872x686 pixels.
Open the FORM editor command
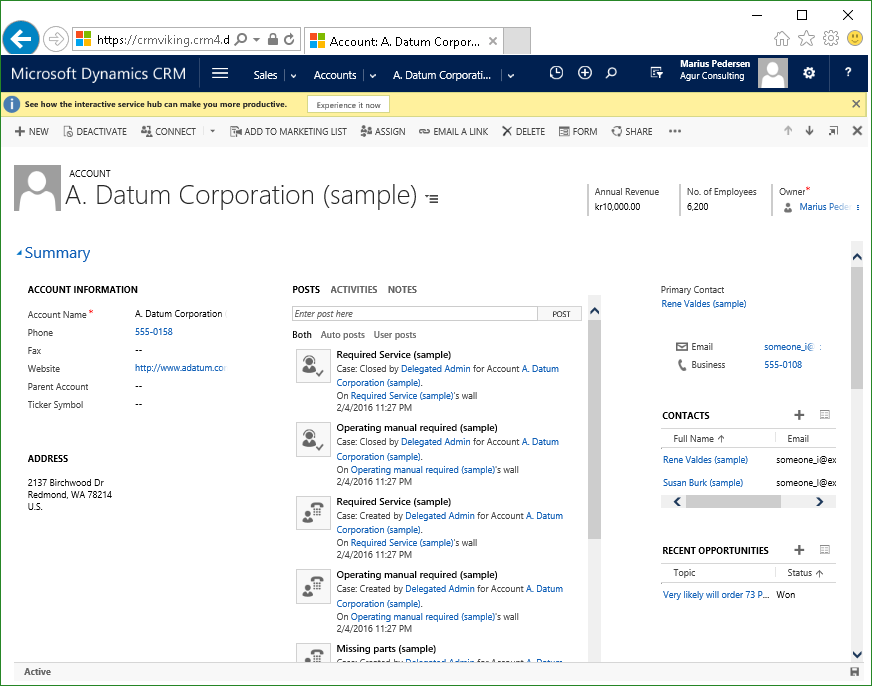coord(578,131)
